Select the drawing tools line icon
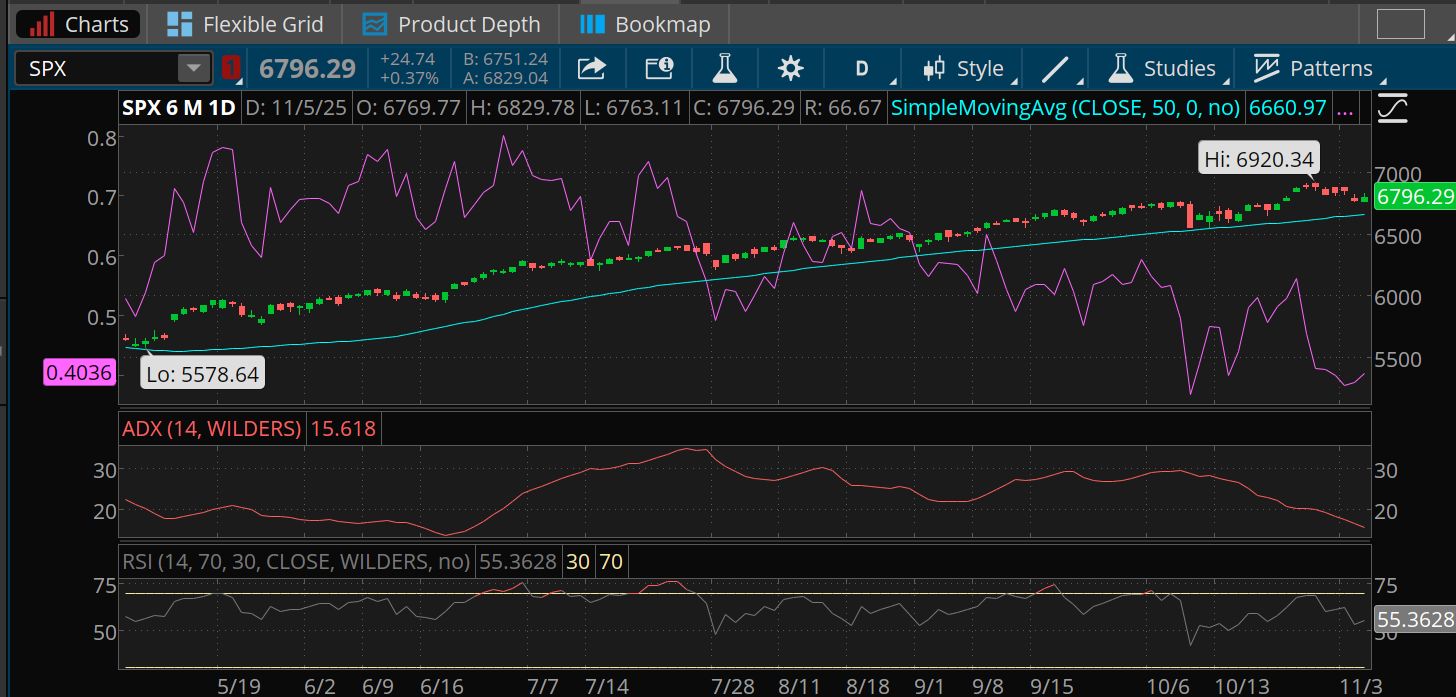This screenshot has width=1456, height=697. [1054, 68]
